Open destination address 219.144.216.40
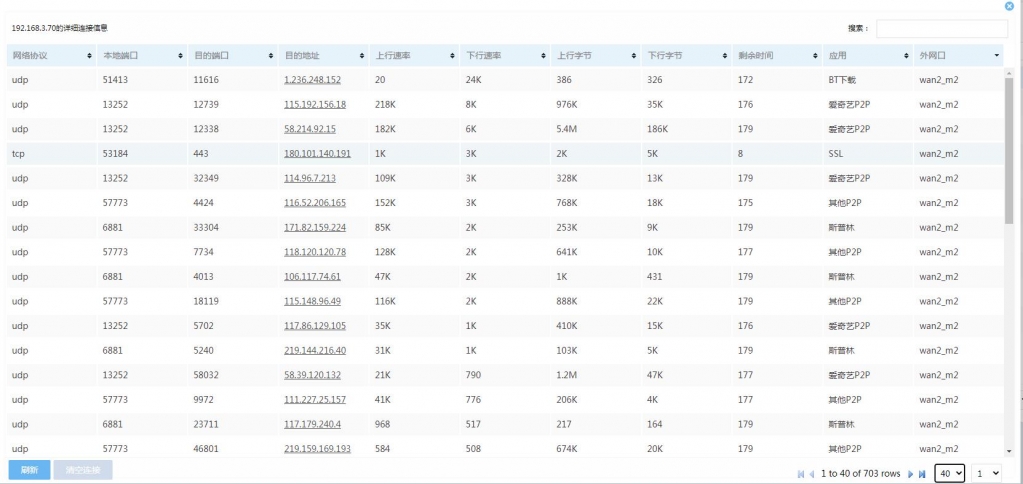The height and width of the screenshot is (484, 1023). coord(315,350)
